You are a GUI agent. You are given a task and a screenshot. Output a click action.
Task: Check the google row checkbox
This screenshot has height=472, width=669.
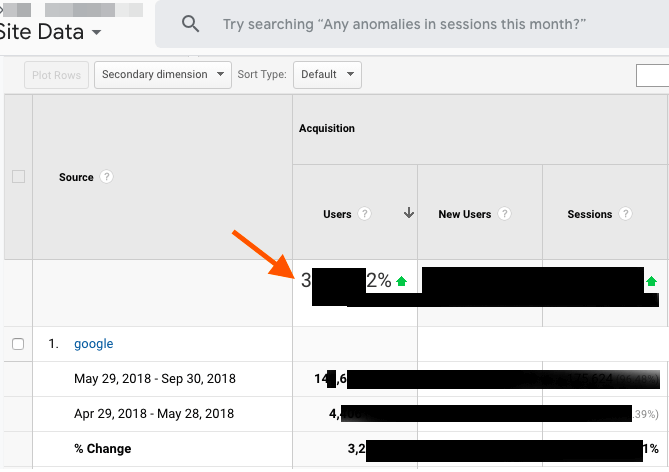point(17,344)
